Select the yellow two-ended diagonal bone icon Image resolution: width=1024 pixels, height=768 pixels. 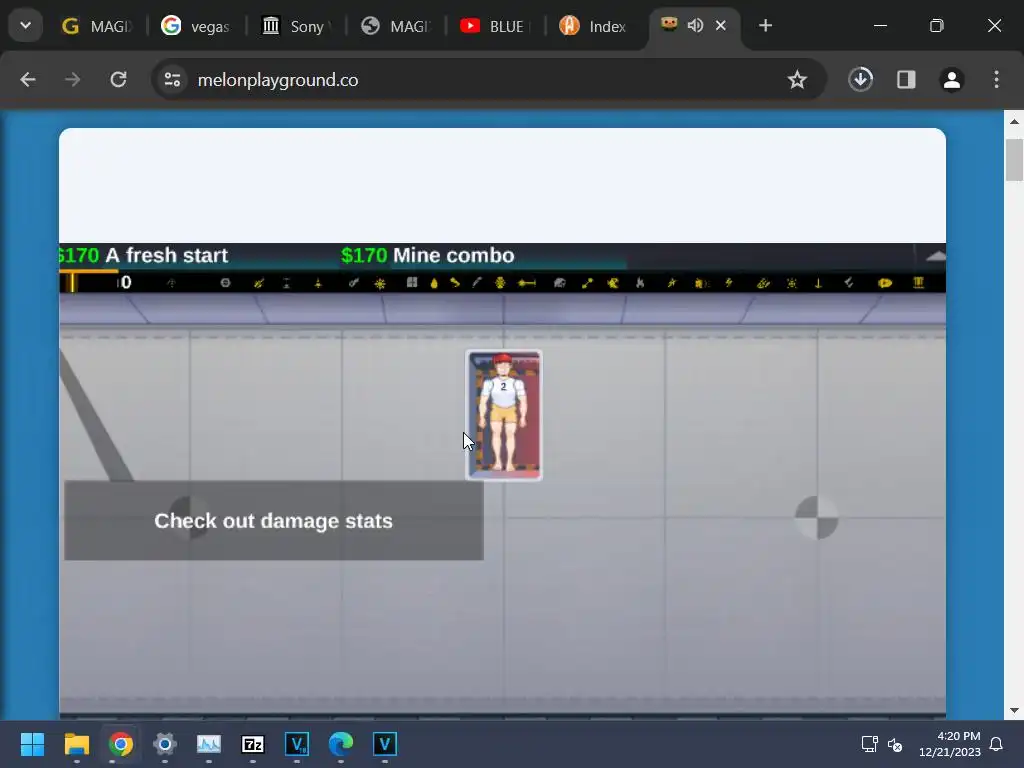click(x=587, y=283)
